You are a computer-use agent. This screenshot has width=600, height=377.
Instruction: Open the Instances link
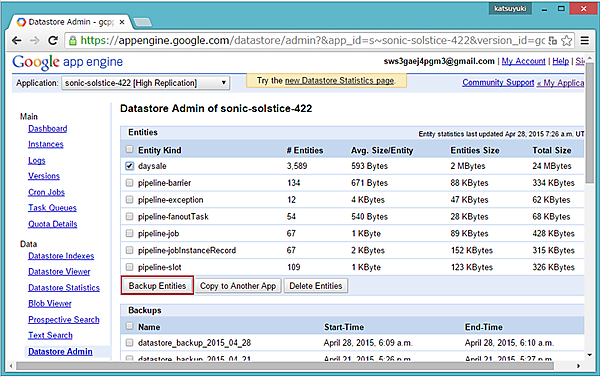(x=46, y=145)
